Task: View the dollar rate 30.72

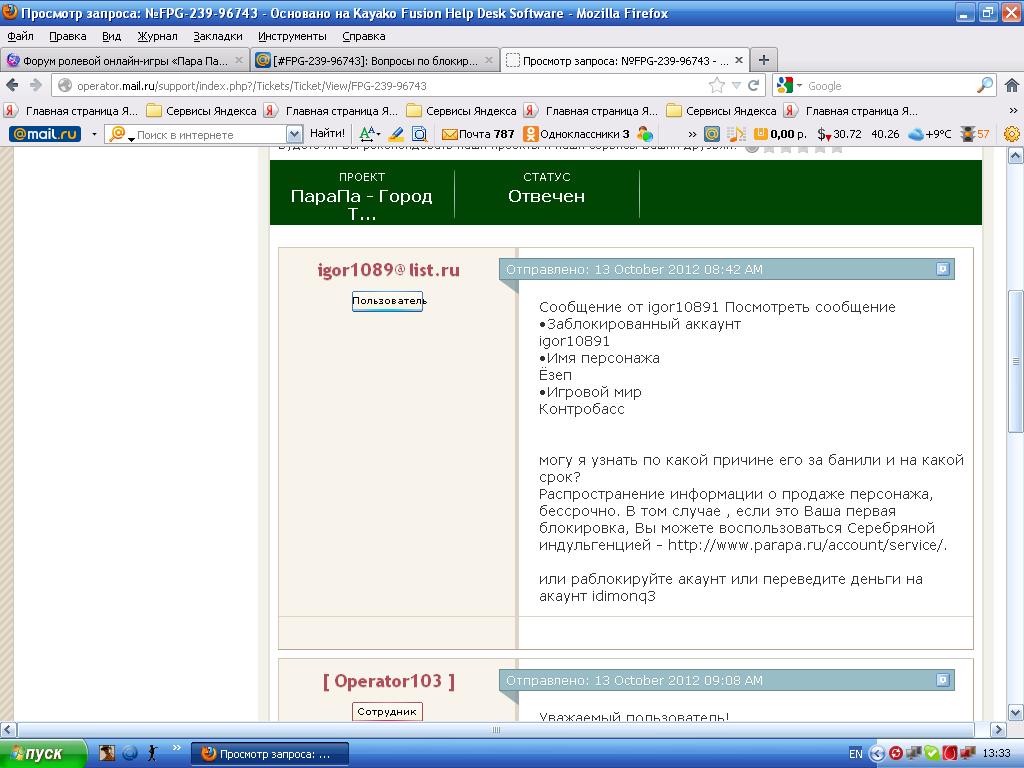Action: coord(839,134)
